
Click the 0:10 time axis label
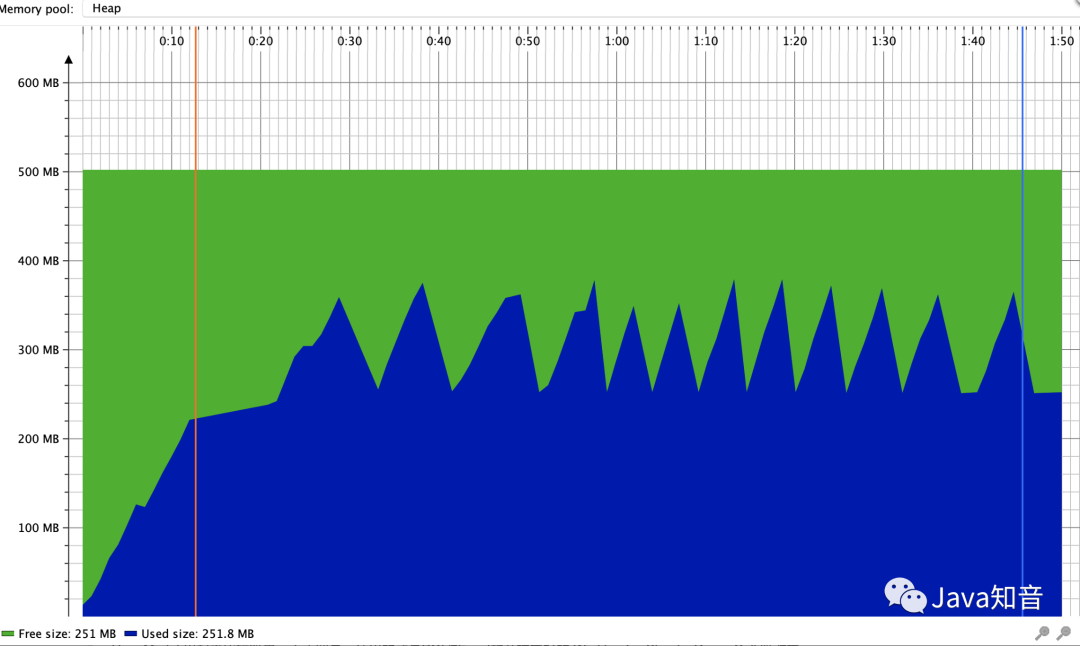point(172,41)
